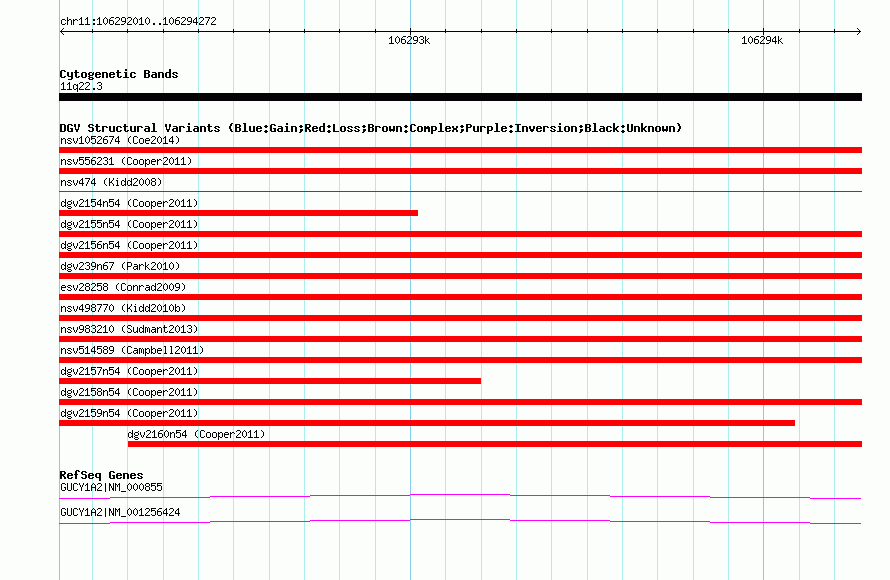This screenshot has width=890, height=580.
Task: Open the nsv1052674 (Coe2014) variant label
Action: click(120, 140)
